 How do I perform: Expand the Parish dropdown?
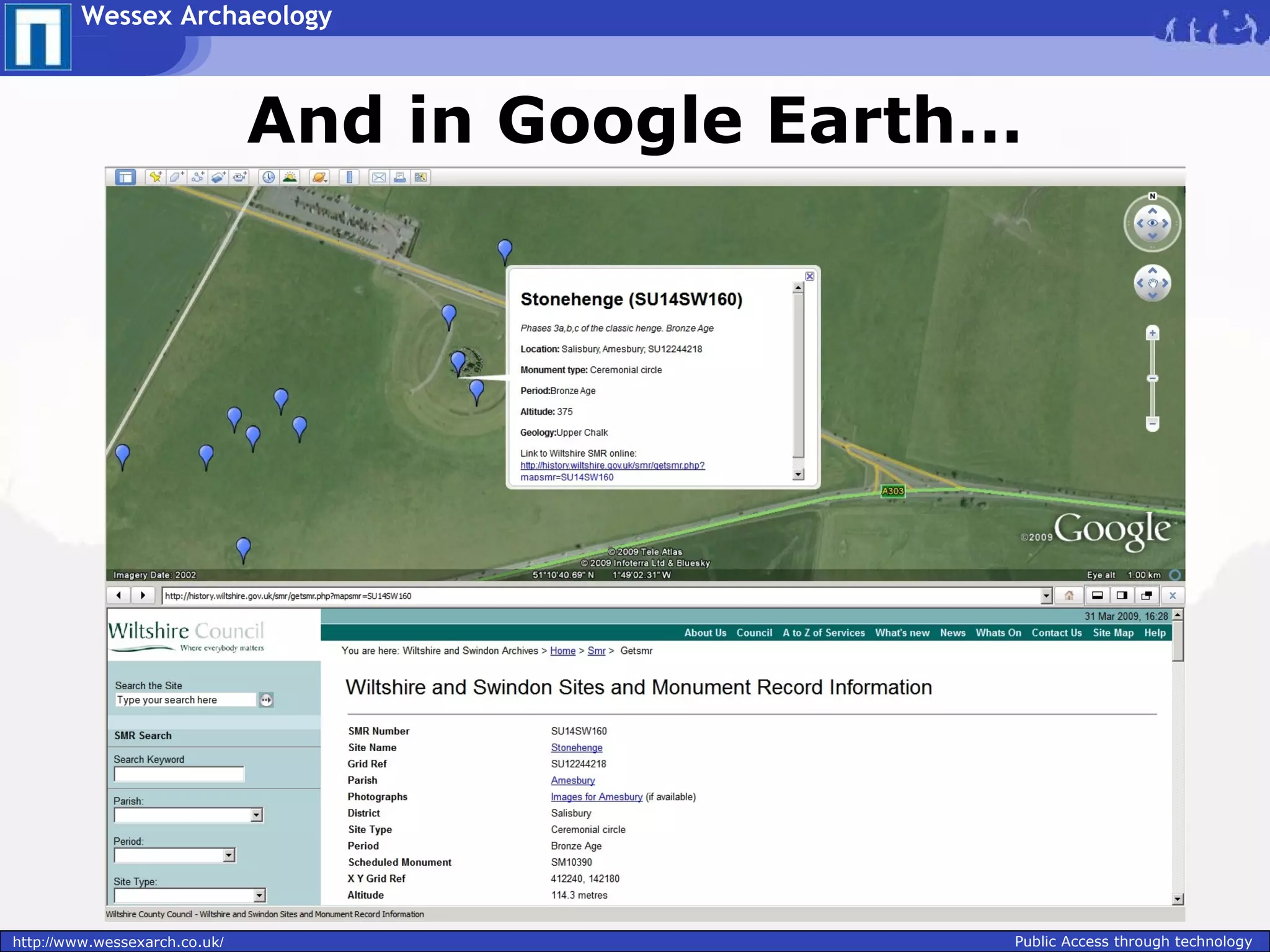click(257, 815)
